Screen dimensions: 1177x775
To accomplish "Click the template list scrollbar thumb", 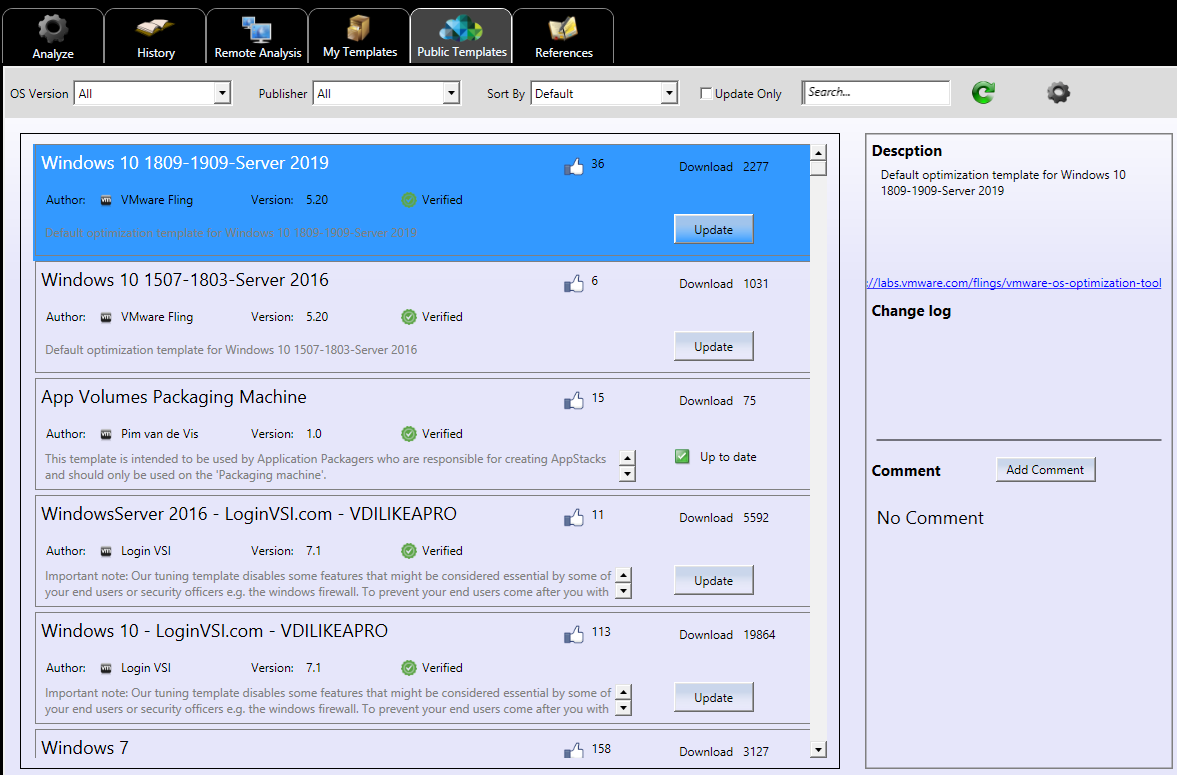I will 818,168.
